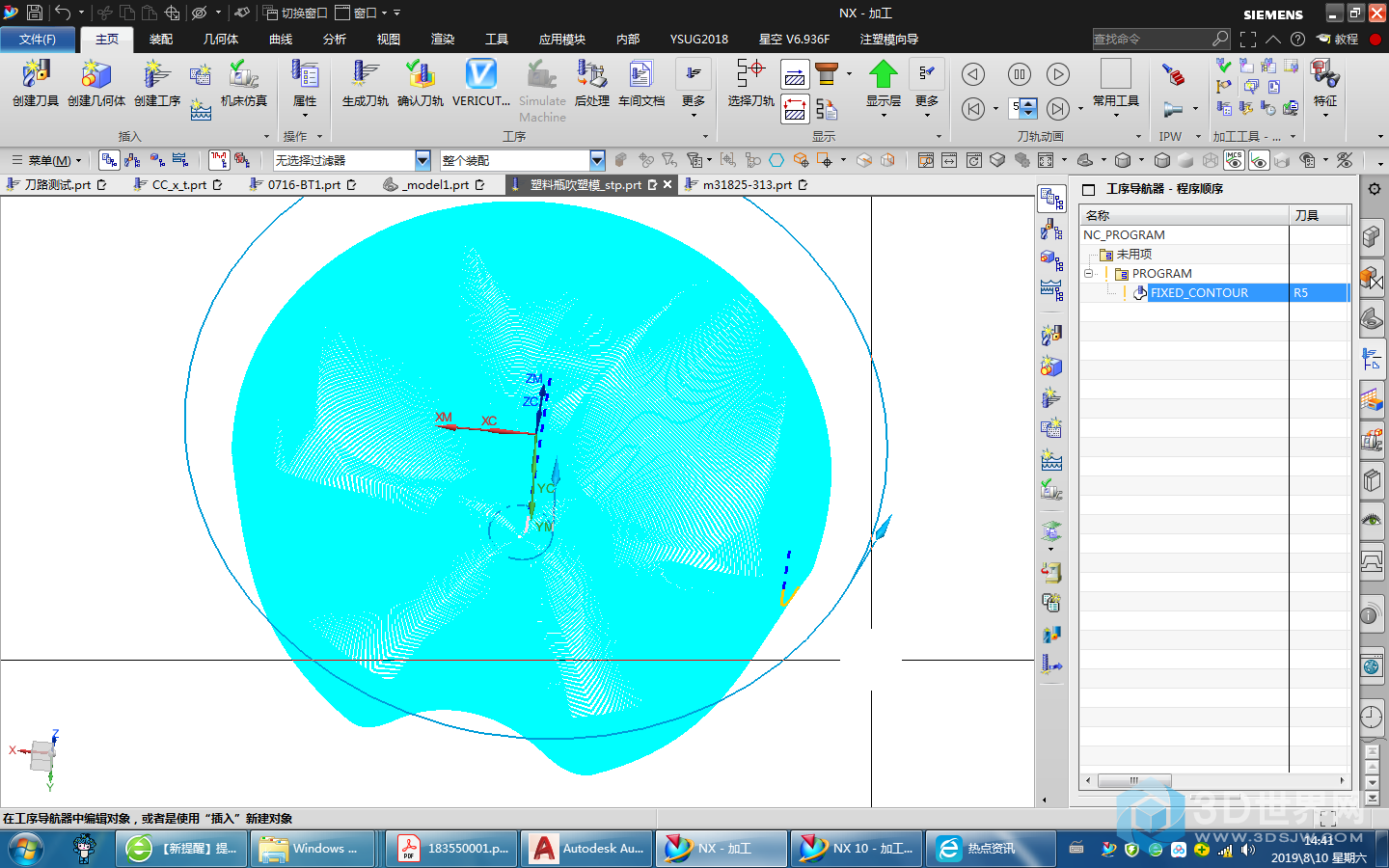Play the tool path animation forward

[1058, 74]
